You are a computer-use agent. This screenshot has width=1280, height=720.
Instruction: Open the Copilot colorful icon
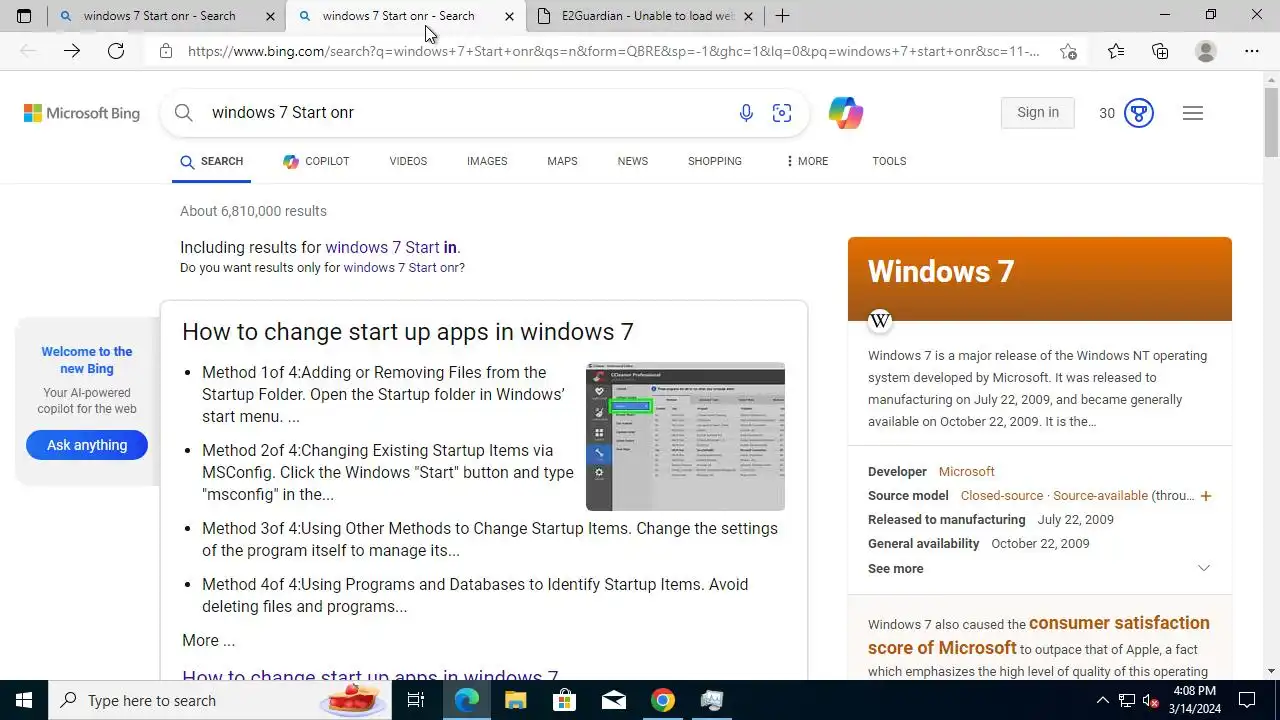pyautogui.click(x=846, y=113)
